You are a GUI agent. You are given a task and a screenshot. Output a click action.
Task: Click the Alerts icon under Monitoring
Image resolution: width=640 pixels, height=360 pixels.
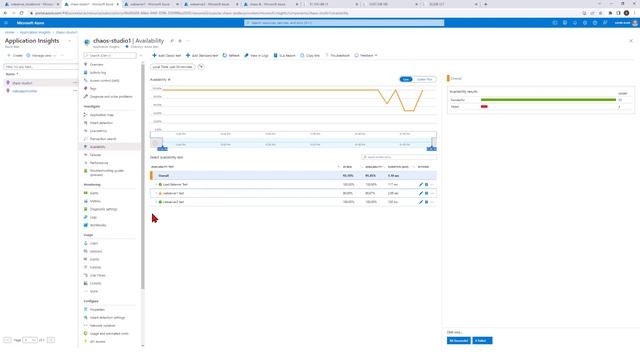pos(86,193)
